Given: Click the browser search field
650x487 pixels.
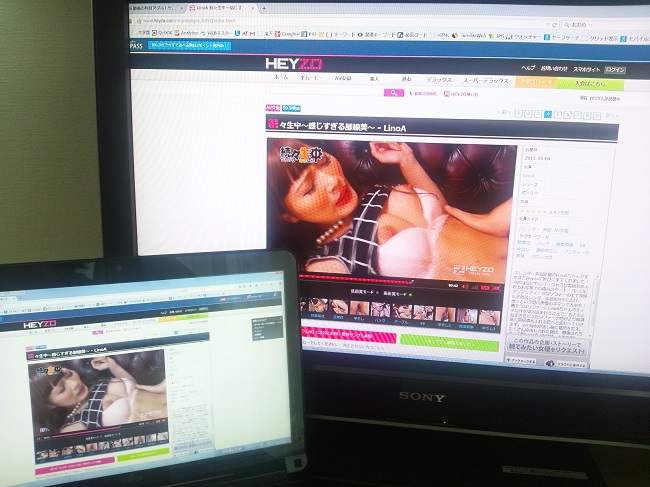Looking at the screenshot, I should (605, 25).
